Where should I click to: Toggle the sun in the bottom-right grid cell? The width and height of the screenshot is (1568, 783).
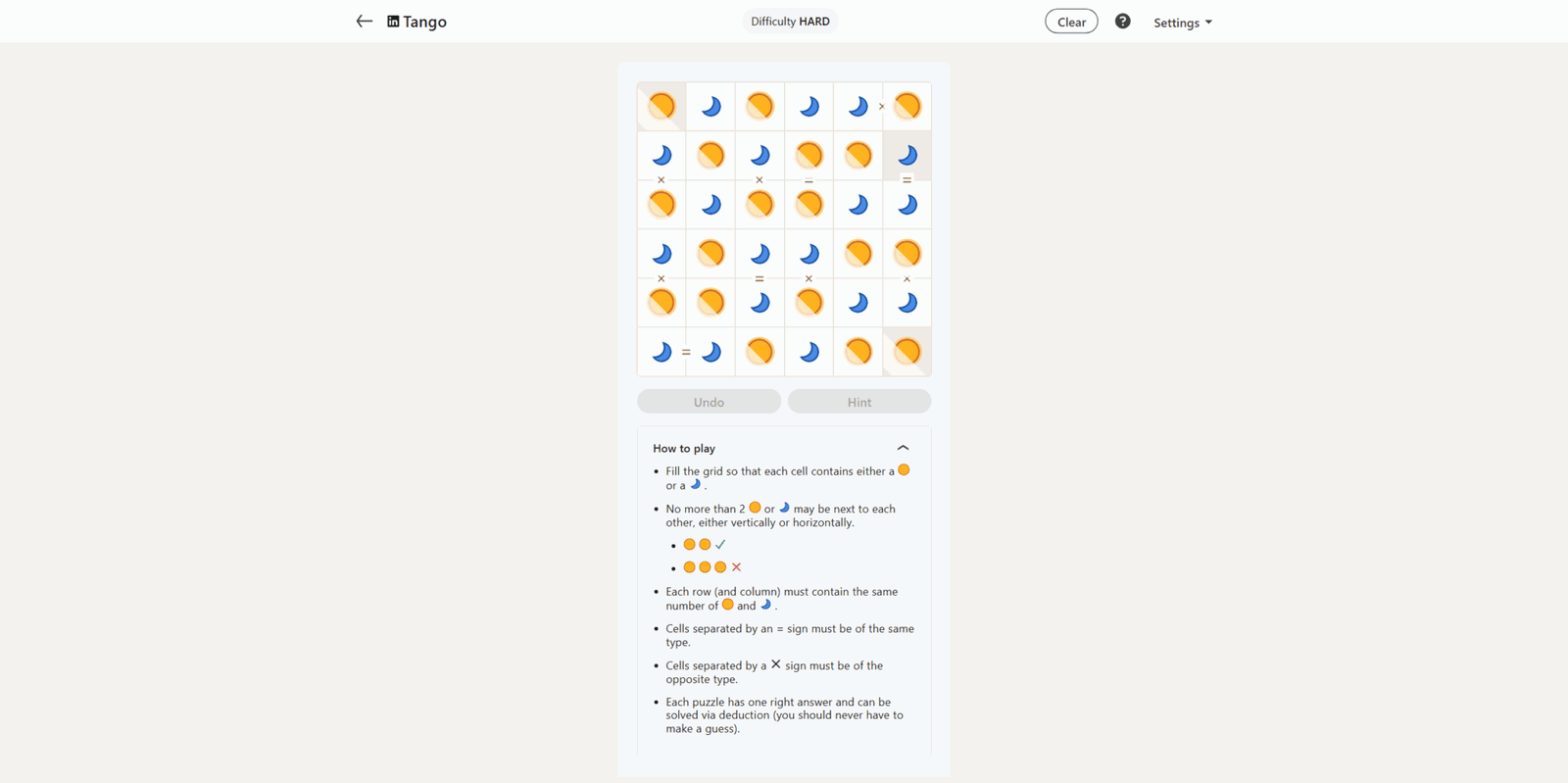[907, 351]
